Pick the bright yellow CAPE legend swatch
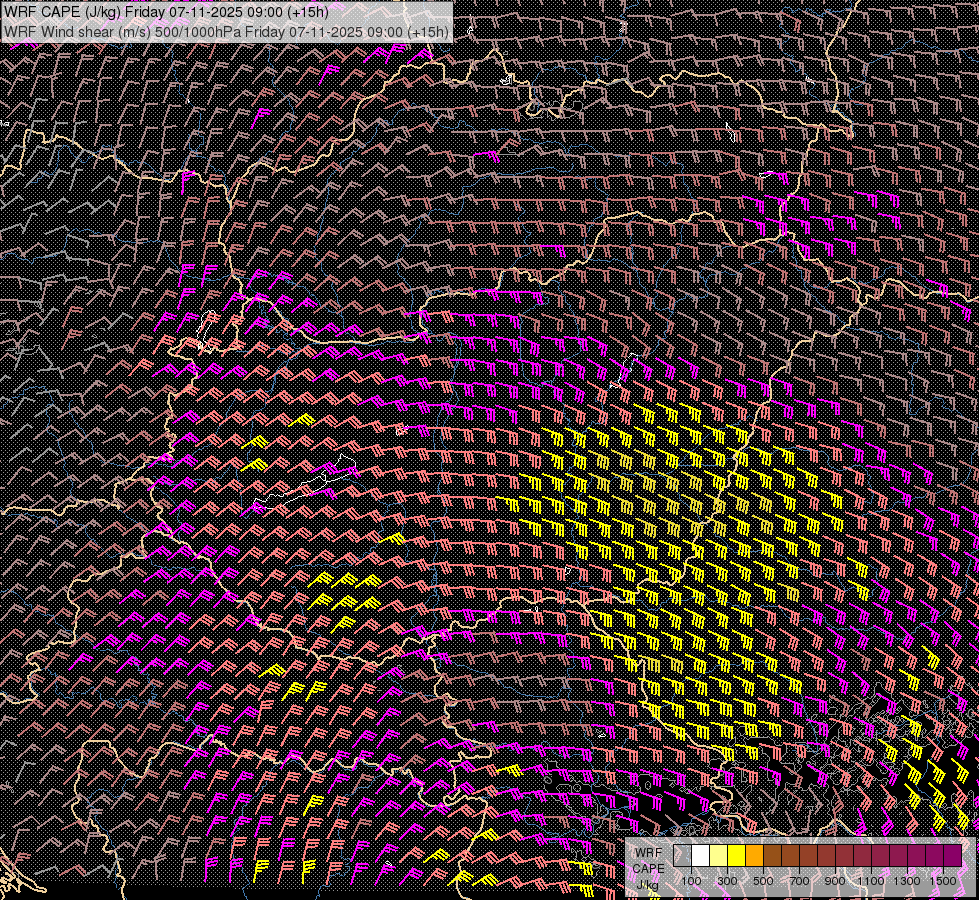 [x=736, y=856]
